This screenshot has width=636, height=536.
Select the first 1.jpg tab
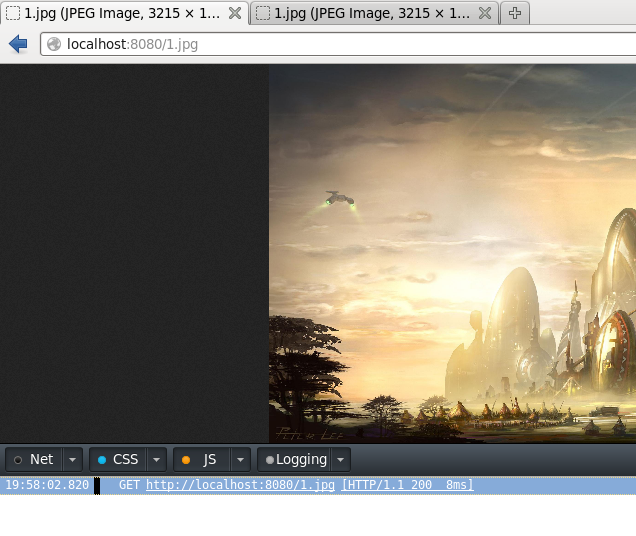click(x=124, y=13)
